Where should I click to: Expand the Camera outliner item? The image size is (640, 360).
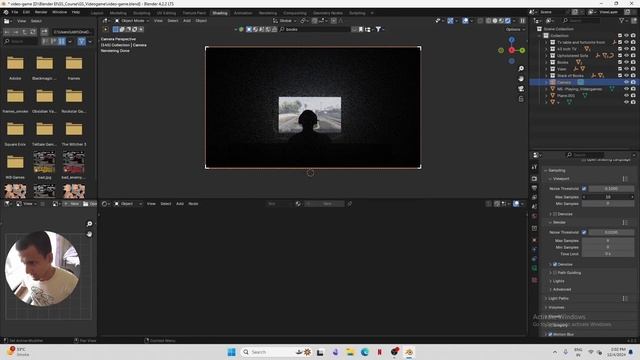click(546, 82)
